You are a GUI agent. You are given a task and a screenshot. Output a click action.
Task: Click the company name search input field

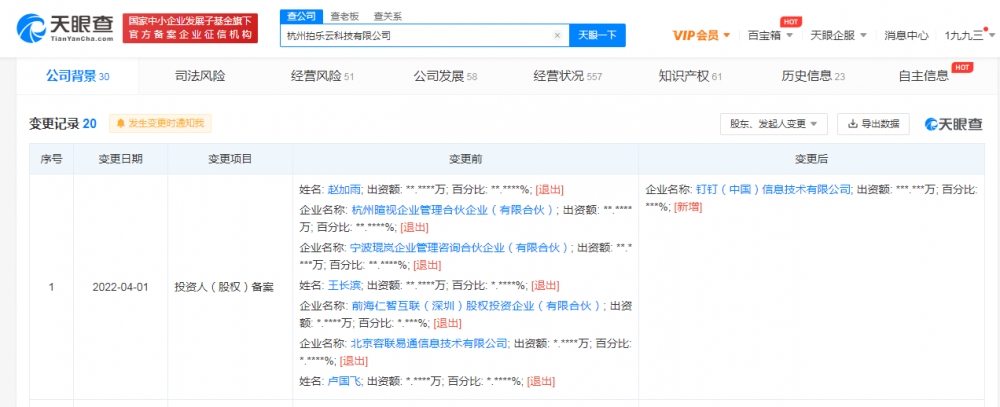(418, 36)
